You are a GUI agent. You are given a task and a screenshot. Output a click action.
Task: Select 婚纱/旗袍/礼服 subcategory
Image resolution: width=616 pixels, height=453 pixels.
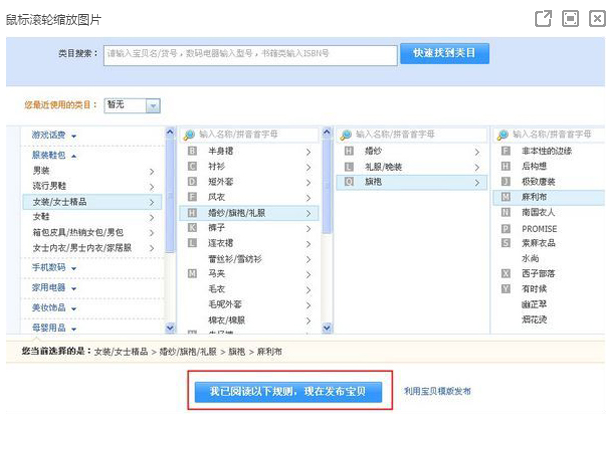pos(249,213)
